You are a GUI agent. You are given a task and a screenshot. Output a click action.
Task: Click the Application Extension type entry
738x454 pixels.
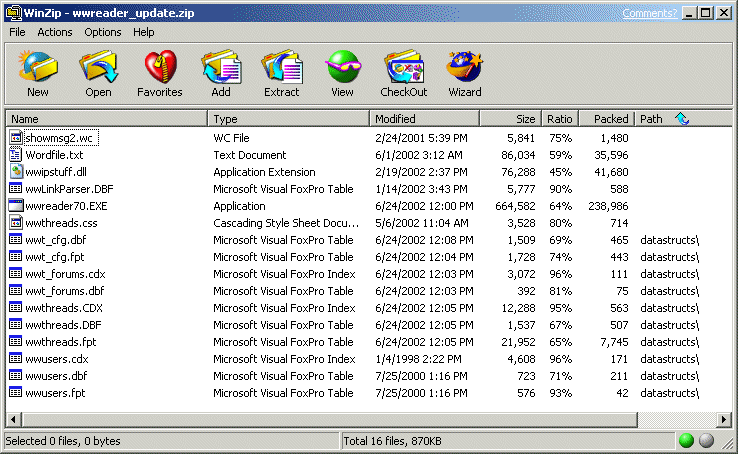[x=264, y=172]
